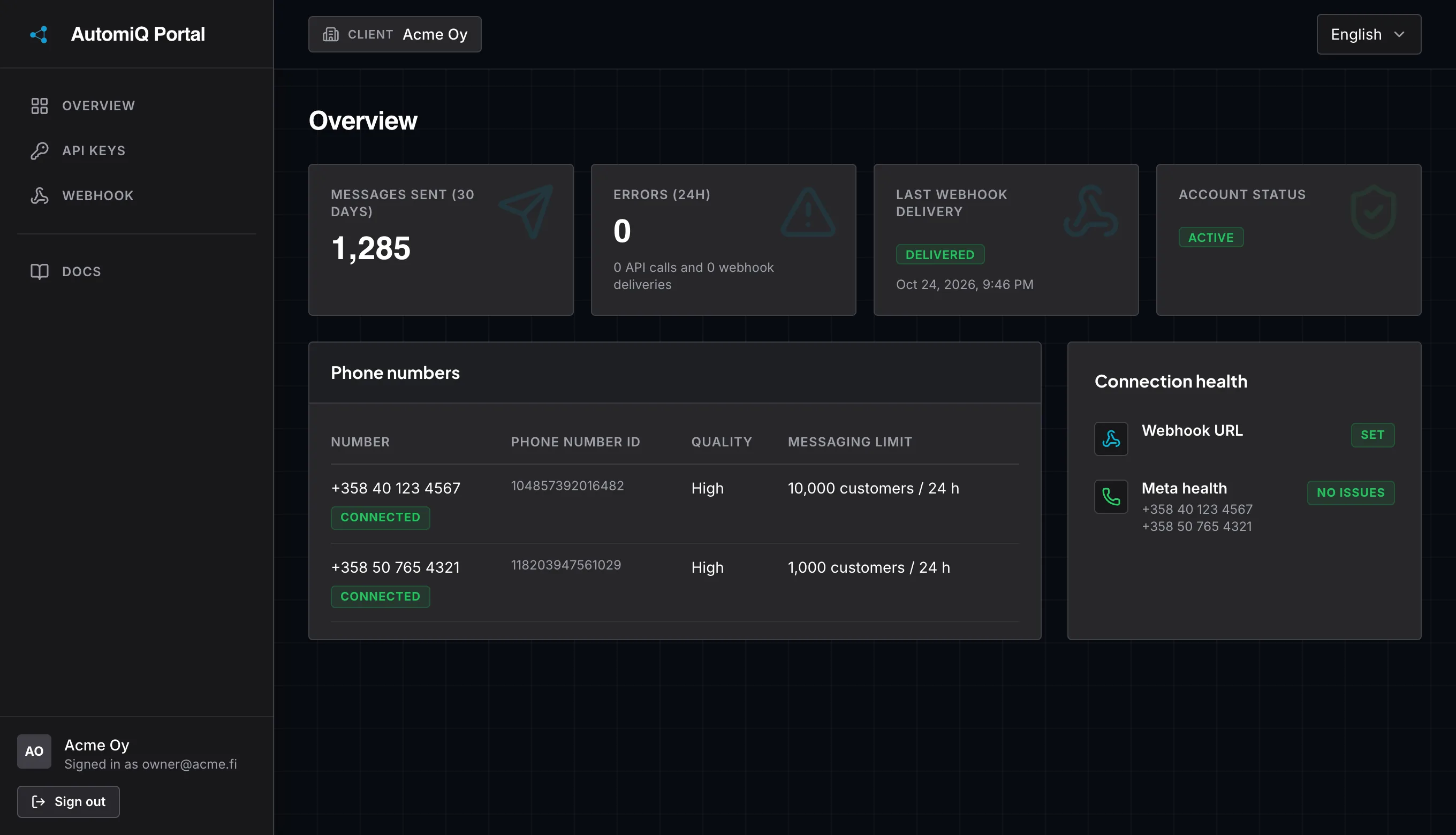Image resolution: width=1456 pixels, height=835 pixels.
Task: Click the AutomiQ Portal logo icon
Action: (x=39, y=34)
